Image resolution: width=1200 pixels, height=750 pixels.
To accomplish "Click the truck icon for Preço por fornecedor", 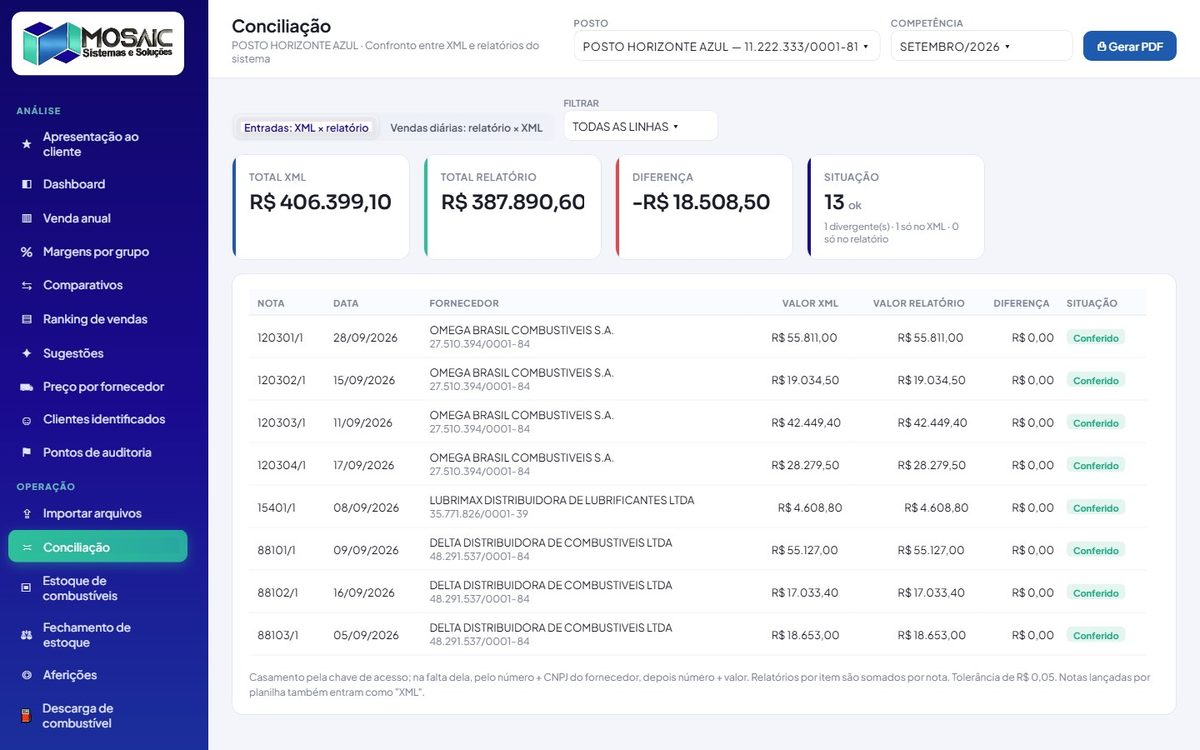I will coord(27,387).
